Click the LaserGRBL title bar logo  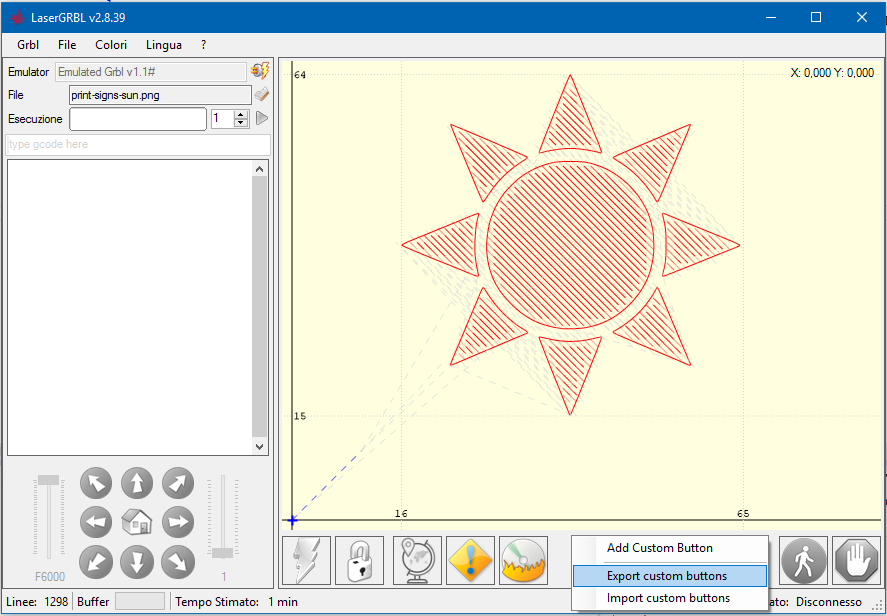18,18
